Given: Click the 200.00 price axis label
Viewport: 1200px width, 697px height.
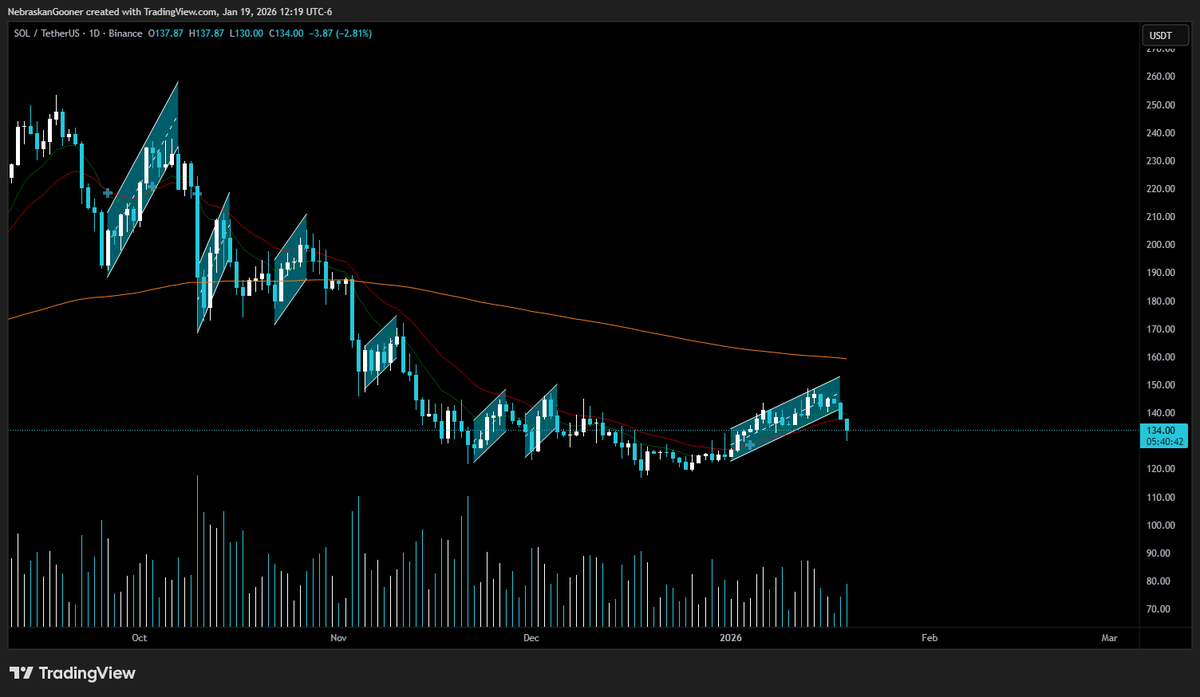Looking at the screenshot, I should [x=1160, y=245].
